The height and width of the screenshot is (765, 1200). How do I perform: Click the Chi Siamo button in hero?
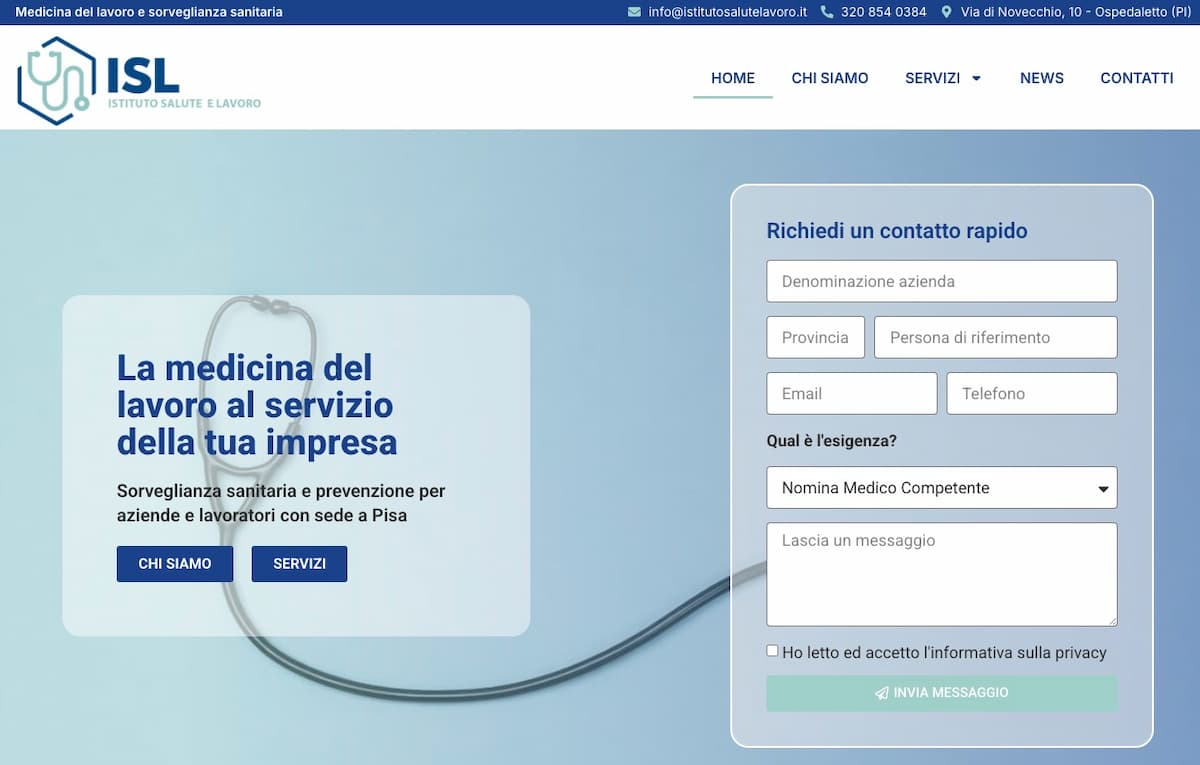(175, 564)
